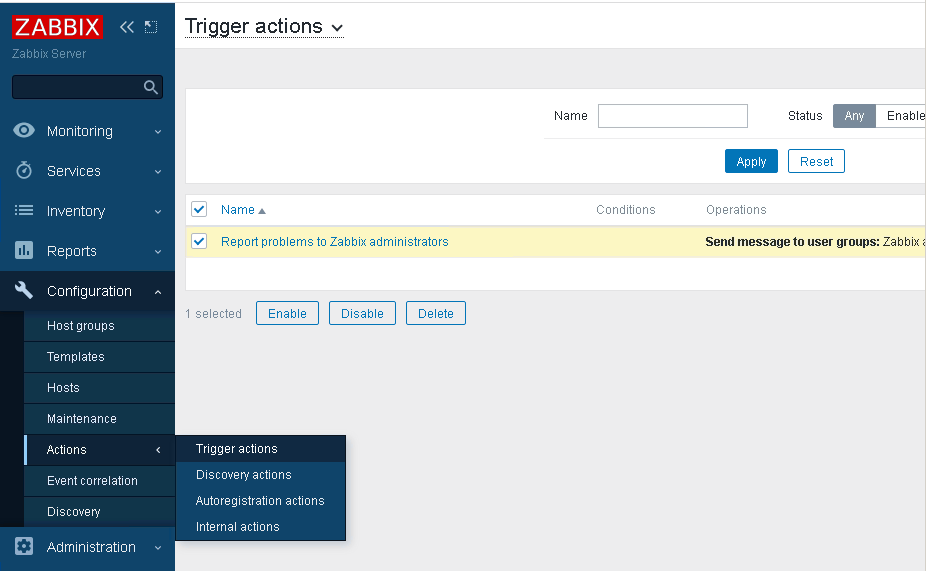The image size is (927, 571).
Task: Click the Configuration menu label
Action: [89, 291]
